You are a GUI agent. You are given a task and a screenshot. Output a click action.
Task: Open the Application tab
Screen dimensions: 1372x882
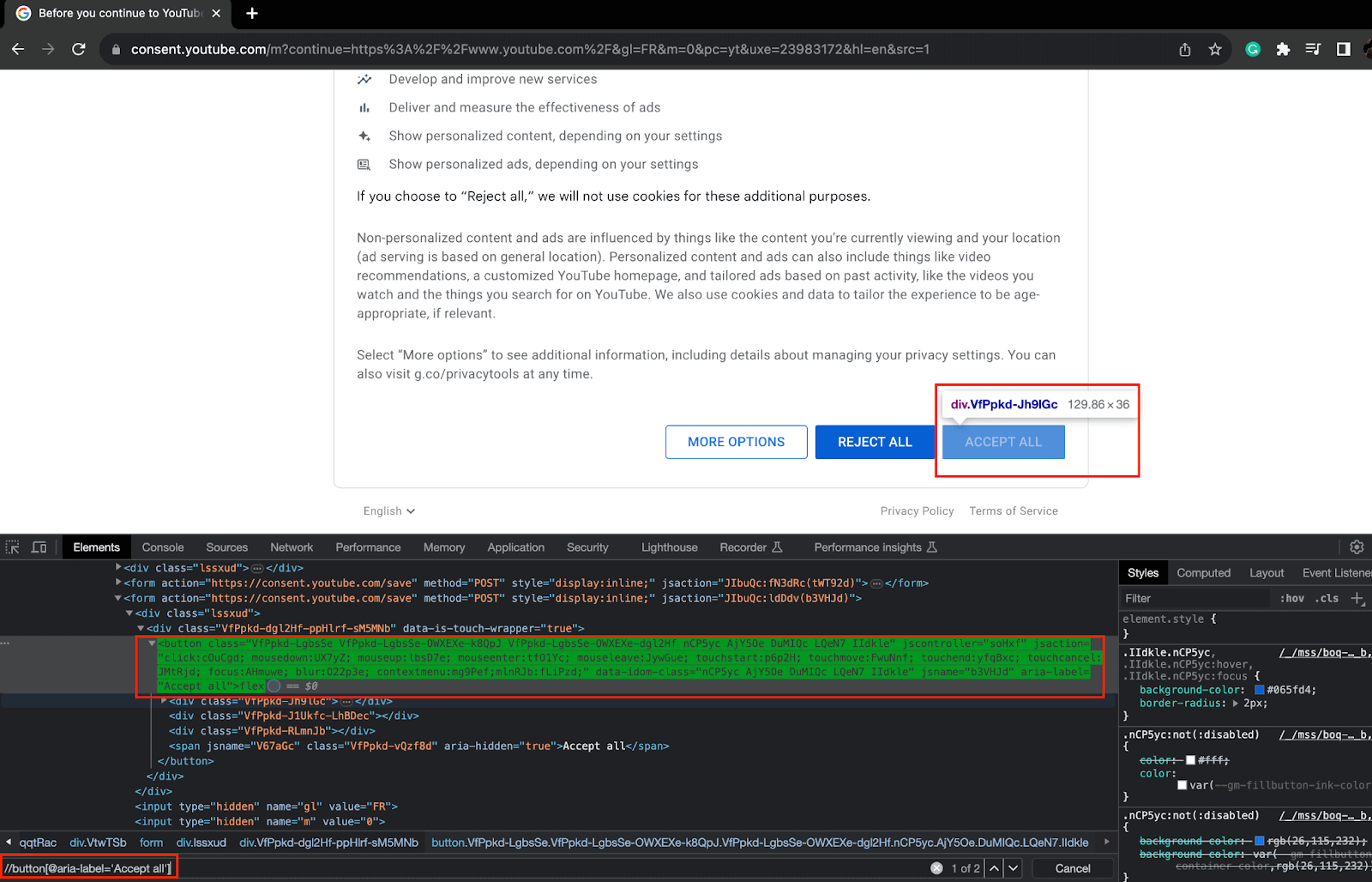click(x=515, y=547)
